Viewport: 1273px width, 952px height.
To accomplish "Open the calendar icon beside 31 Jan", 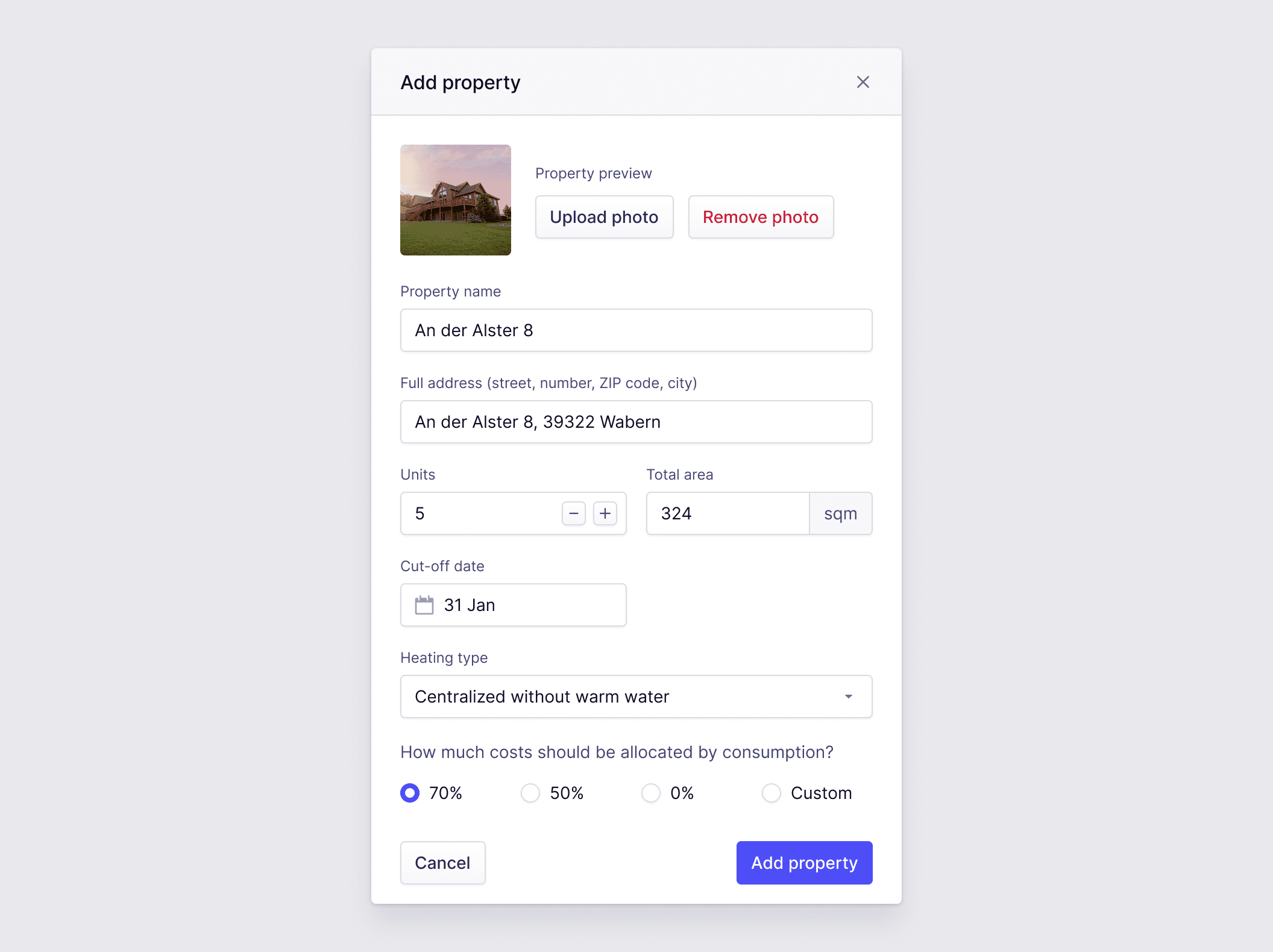I will 426,605.
